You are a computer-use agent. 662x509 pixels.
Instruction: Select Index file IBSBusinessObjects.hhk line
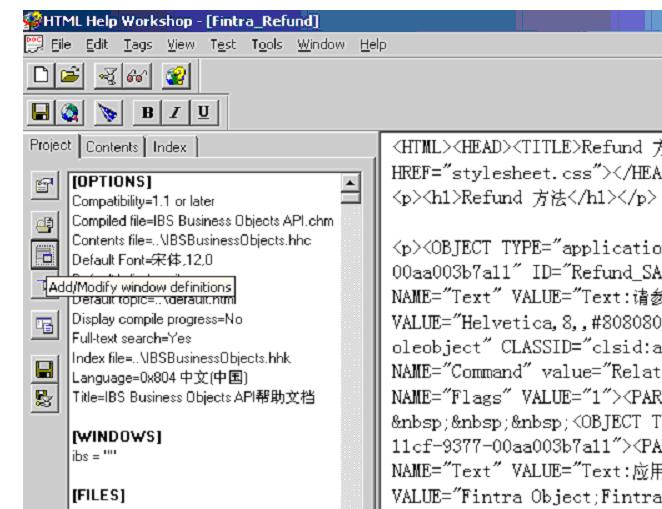click(182, 358)
